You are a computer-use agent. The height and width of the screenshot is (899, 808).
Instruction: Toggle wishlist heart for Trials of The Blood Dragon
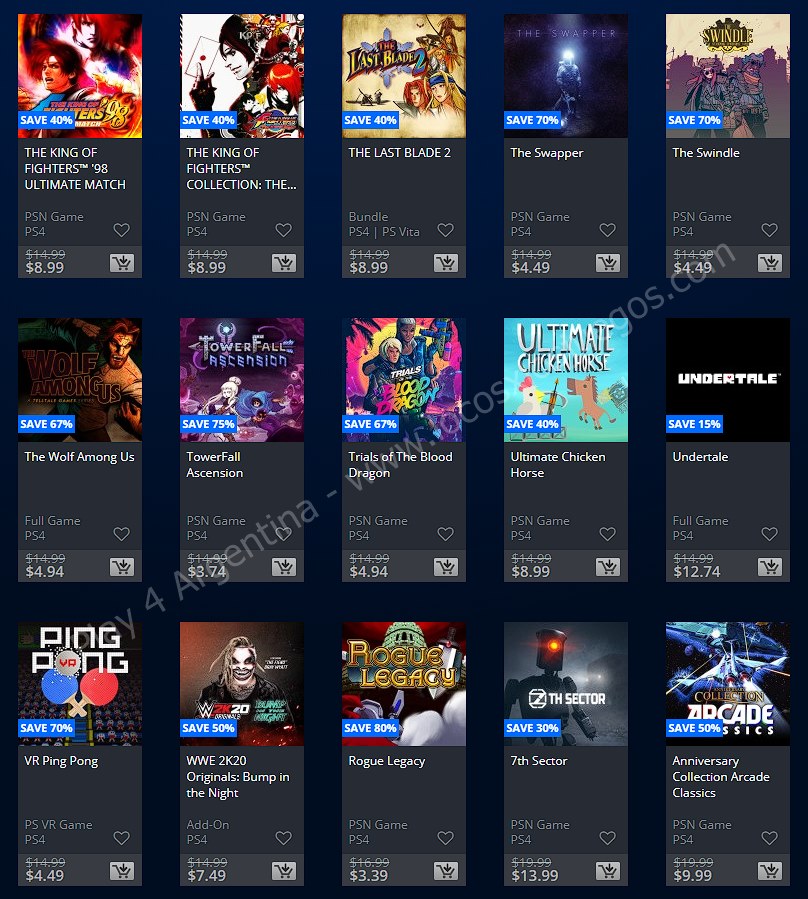coord(446,534)
